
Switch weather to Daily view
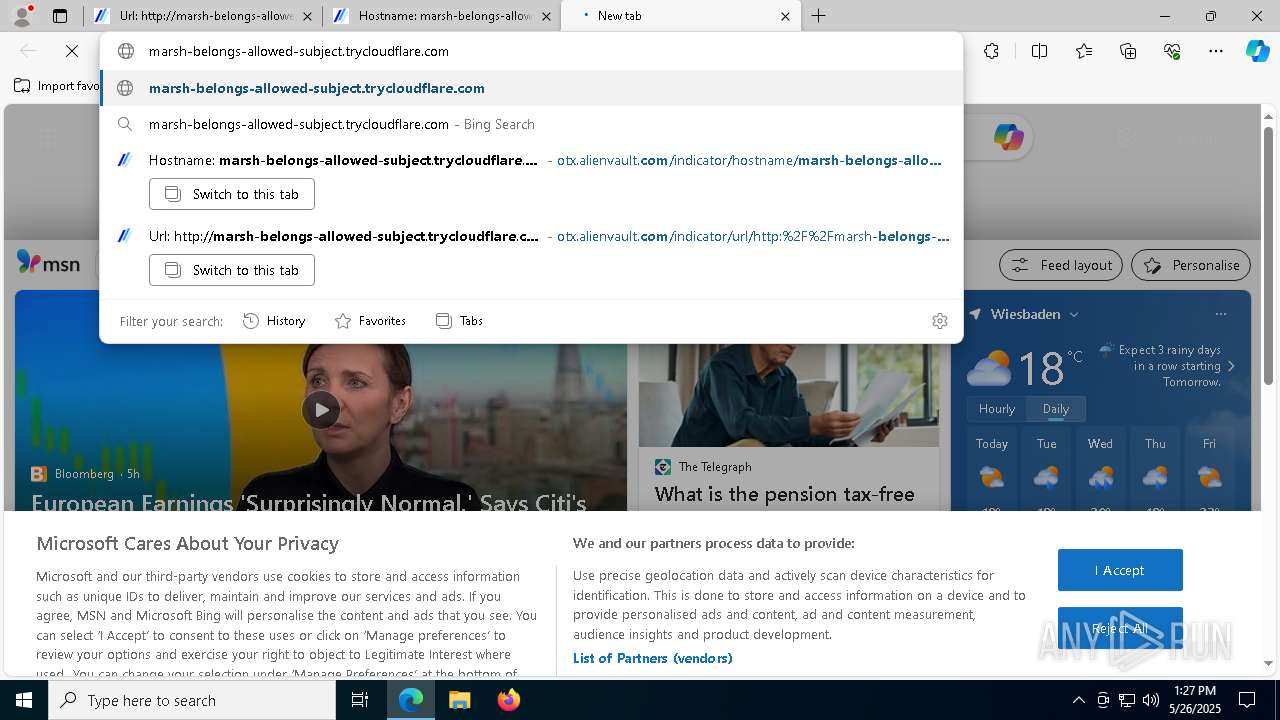[x=1056, y=409]
